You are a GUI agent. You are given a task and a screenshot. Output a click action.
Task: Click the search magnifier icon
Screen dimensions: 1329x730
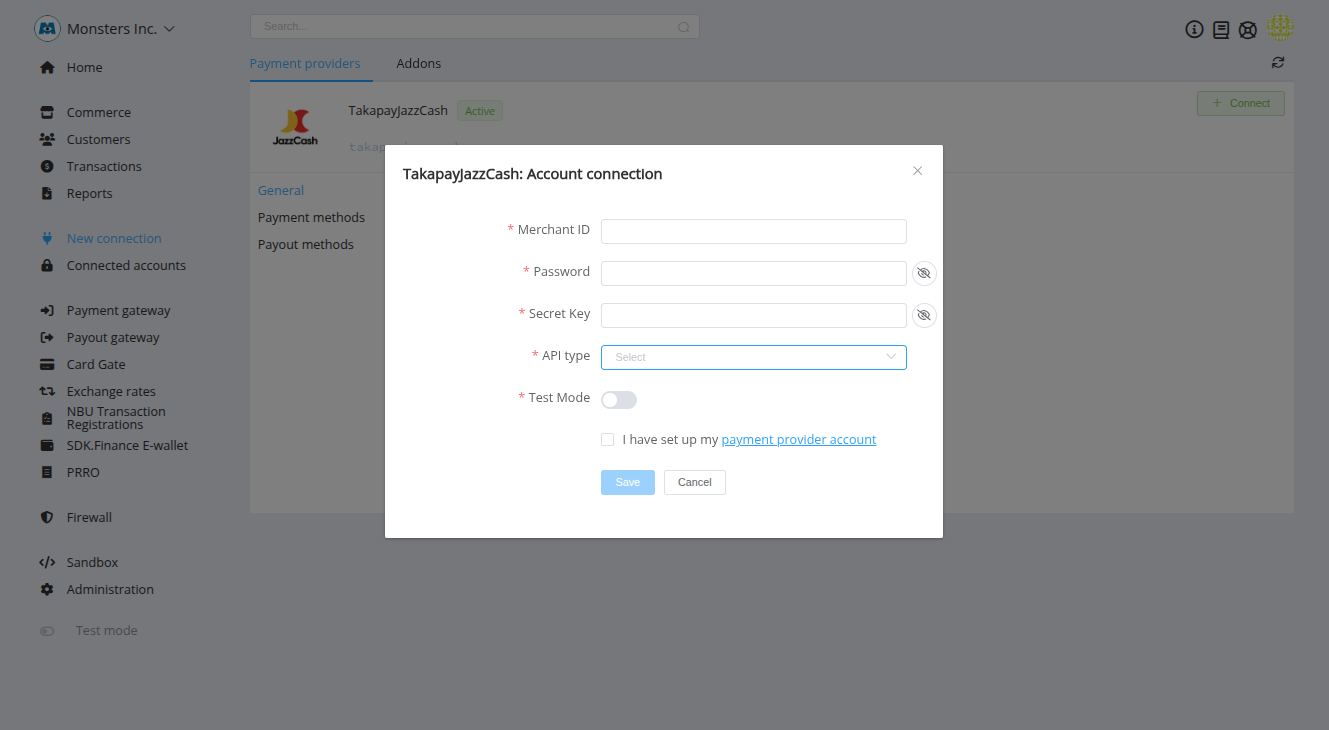point(684,27)
